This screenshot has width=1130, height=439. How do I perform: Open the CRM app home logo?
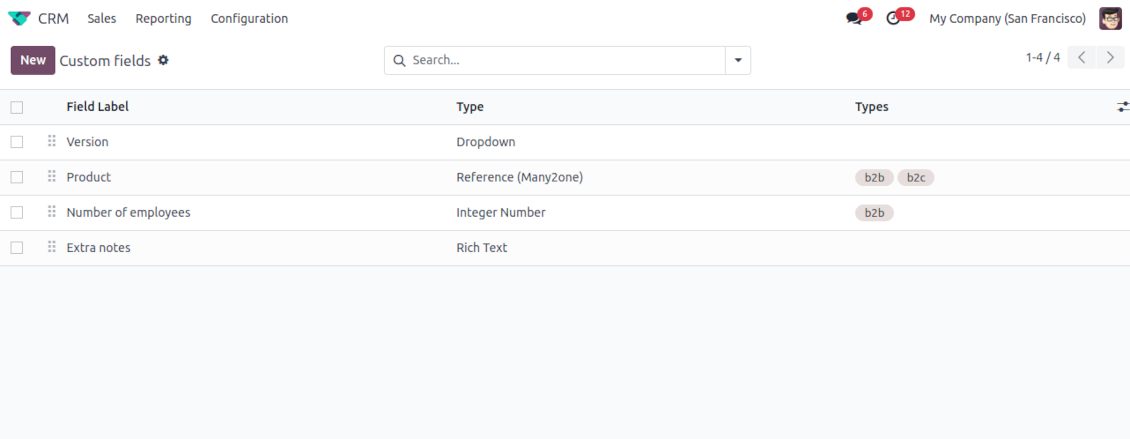pos(19,19)
